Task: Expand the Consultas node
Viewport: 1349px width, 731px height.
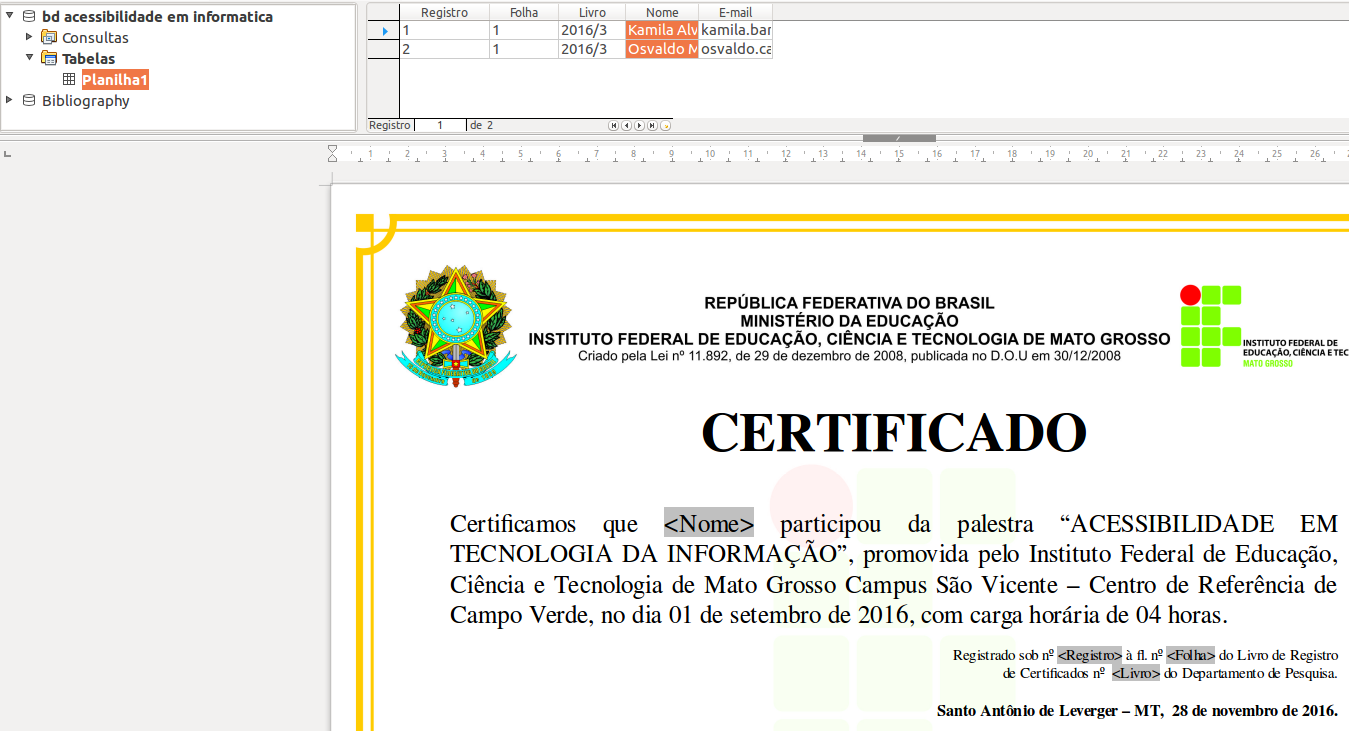Action: point(30,37)
